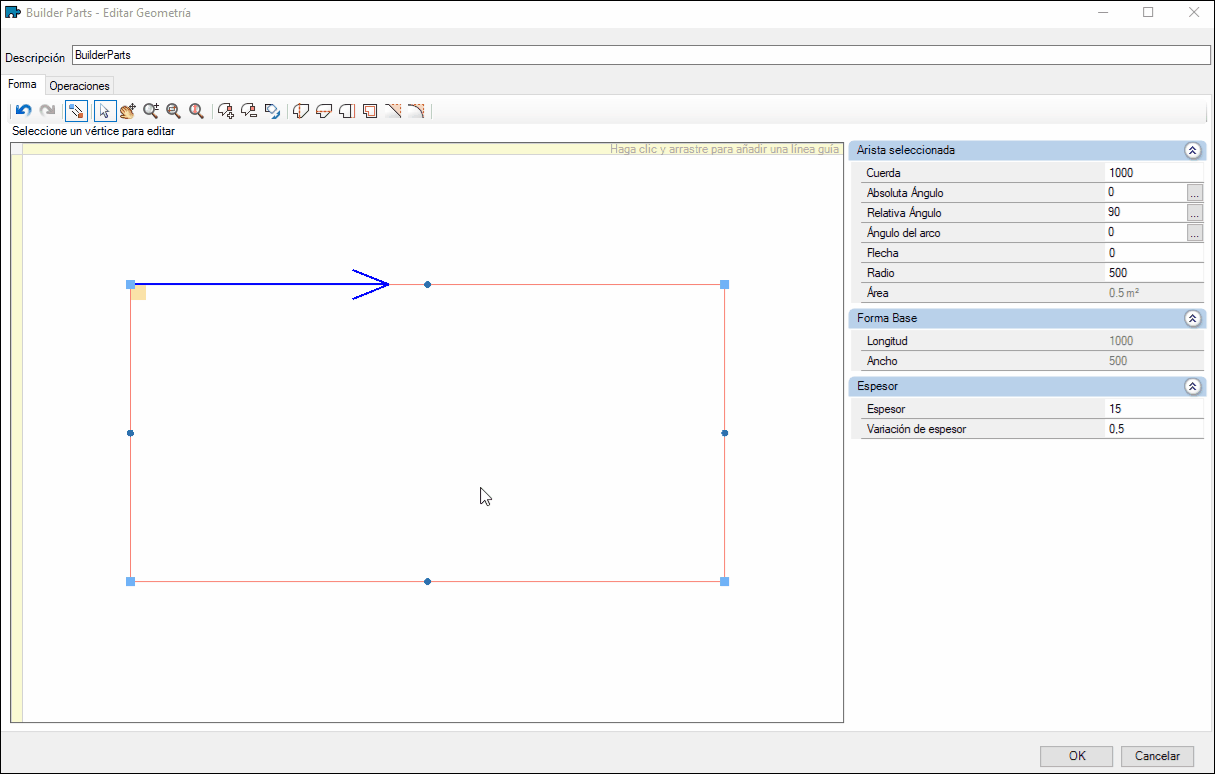Click the Cancelar button
Image resolution: width=1215 pixels, height=774 pixels.
1158,756
